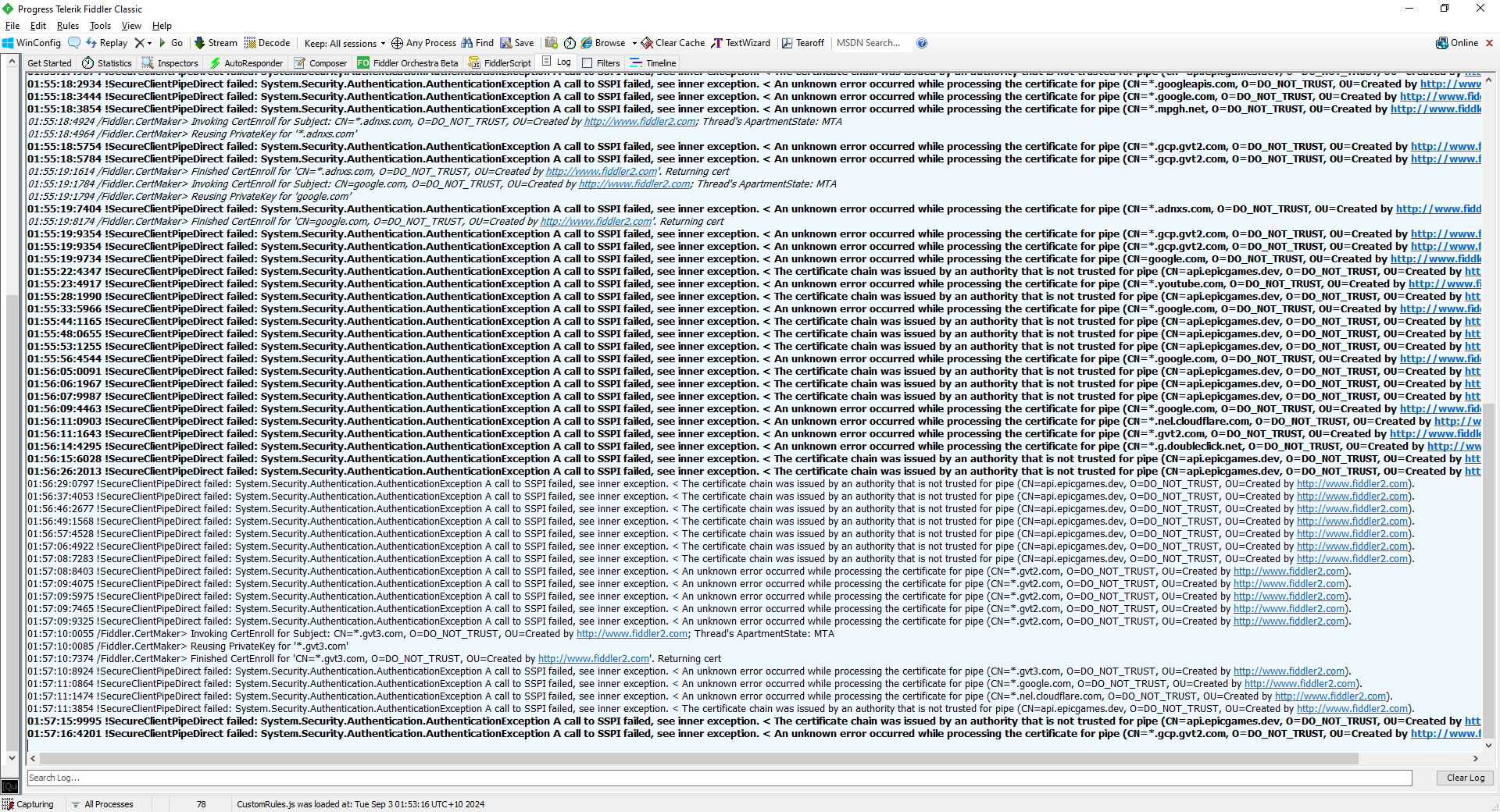The width and height of the screenshot is (1500, 812).
Task: Switch to the Statistics tab
Action: [107, 63]
